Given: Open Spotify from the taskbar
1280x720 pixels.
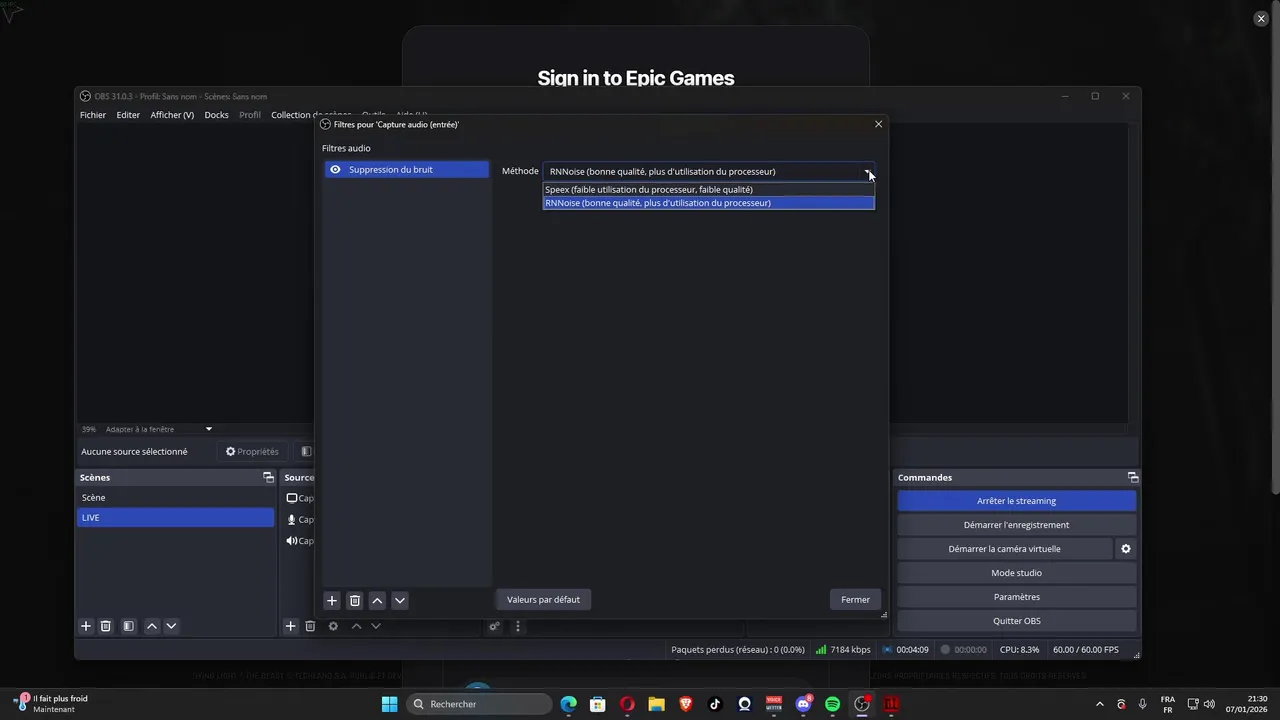Looking at the screenshot, I should (832, 704).
